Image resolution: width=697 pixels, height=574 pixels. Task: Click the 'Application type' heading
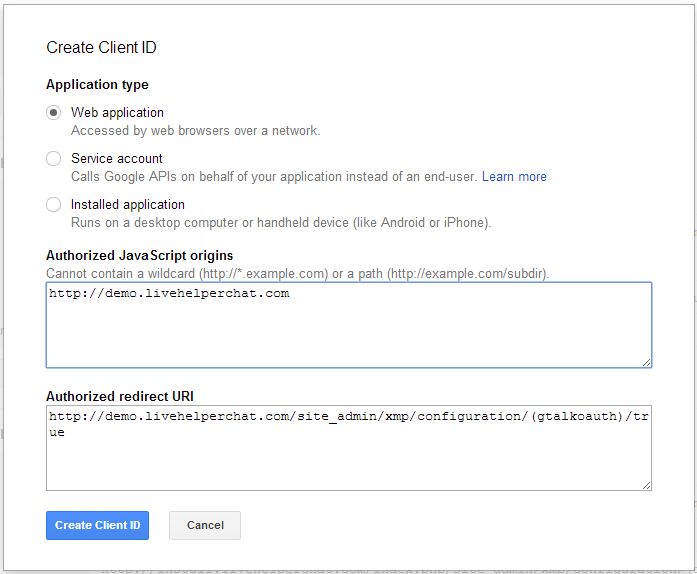click(x=97, y=84)
